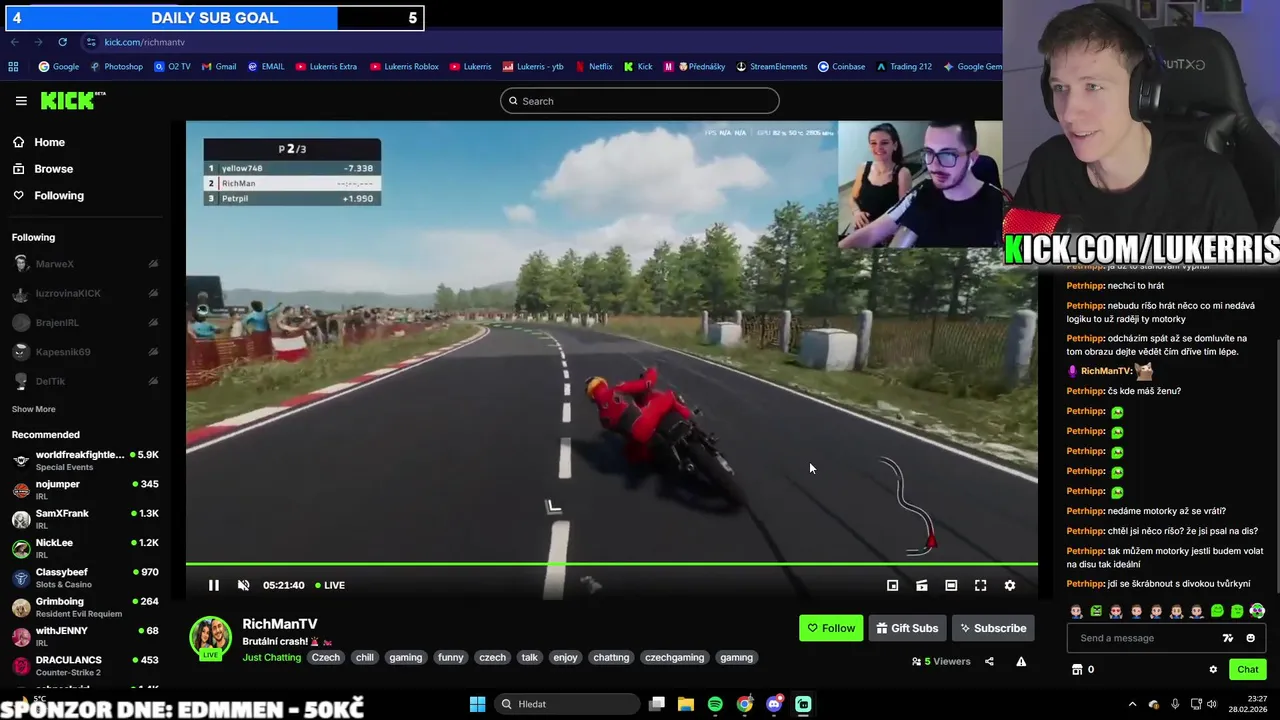
Task: Open the Just Chatting category link
Action: click(271, 657)
